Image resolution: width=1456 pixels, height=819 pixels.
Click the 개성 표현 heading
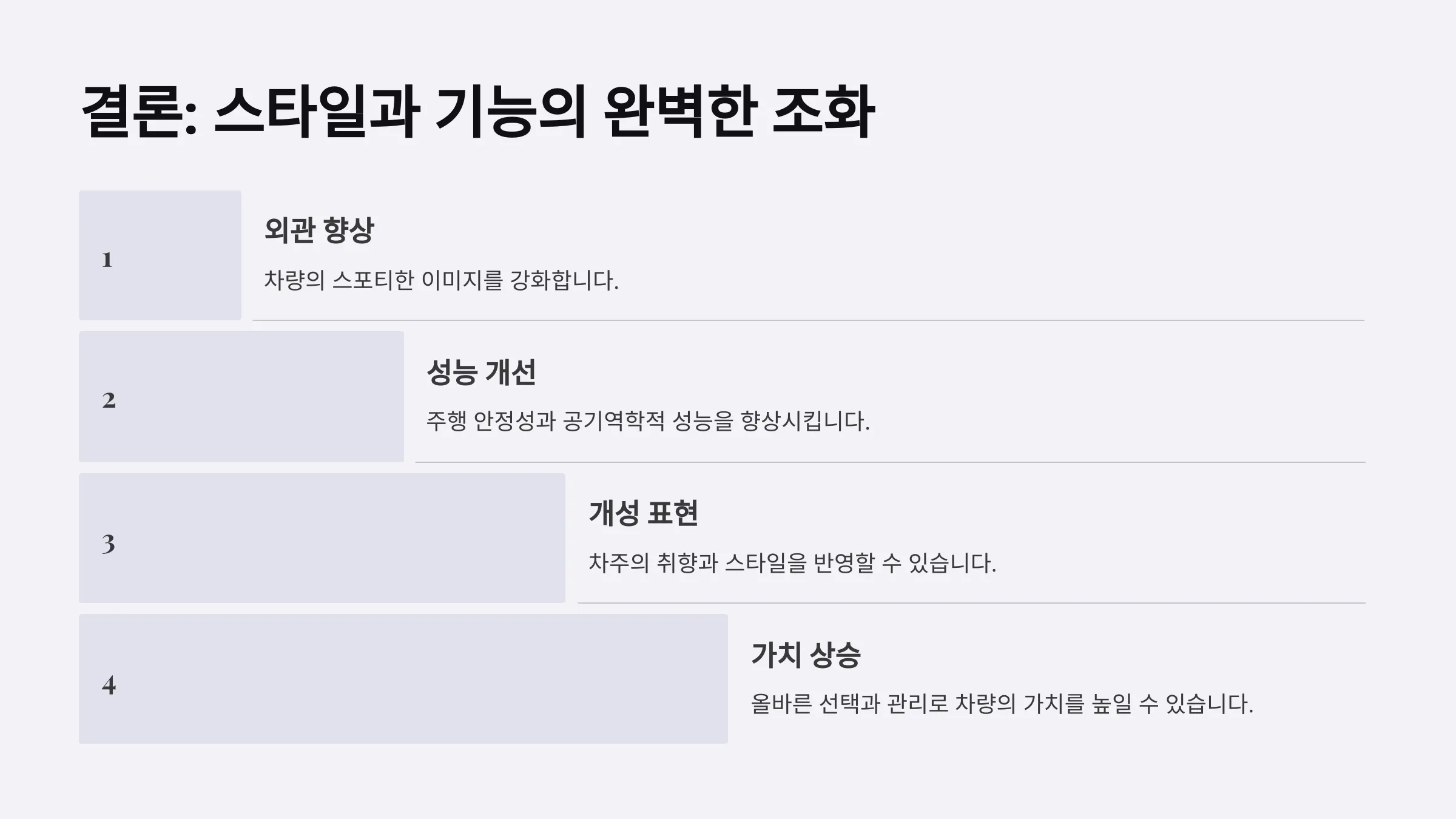click(643, 513)
